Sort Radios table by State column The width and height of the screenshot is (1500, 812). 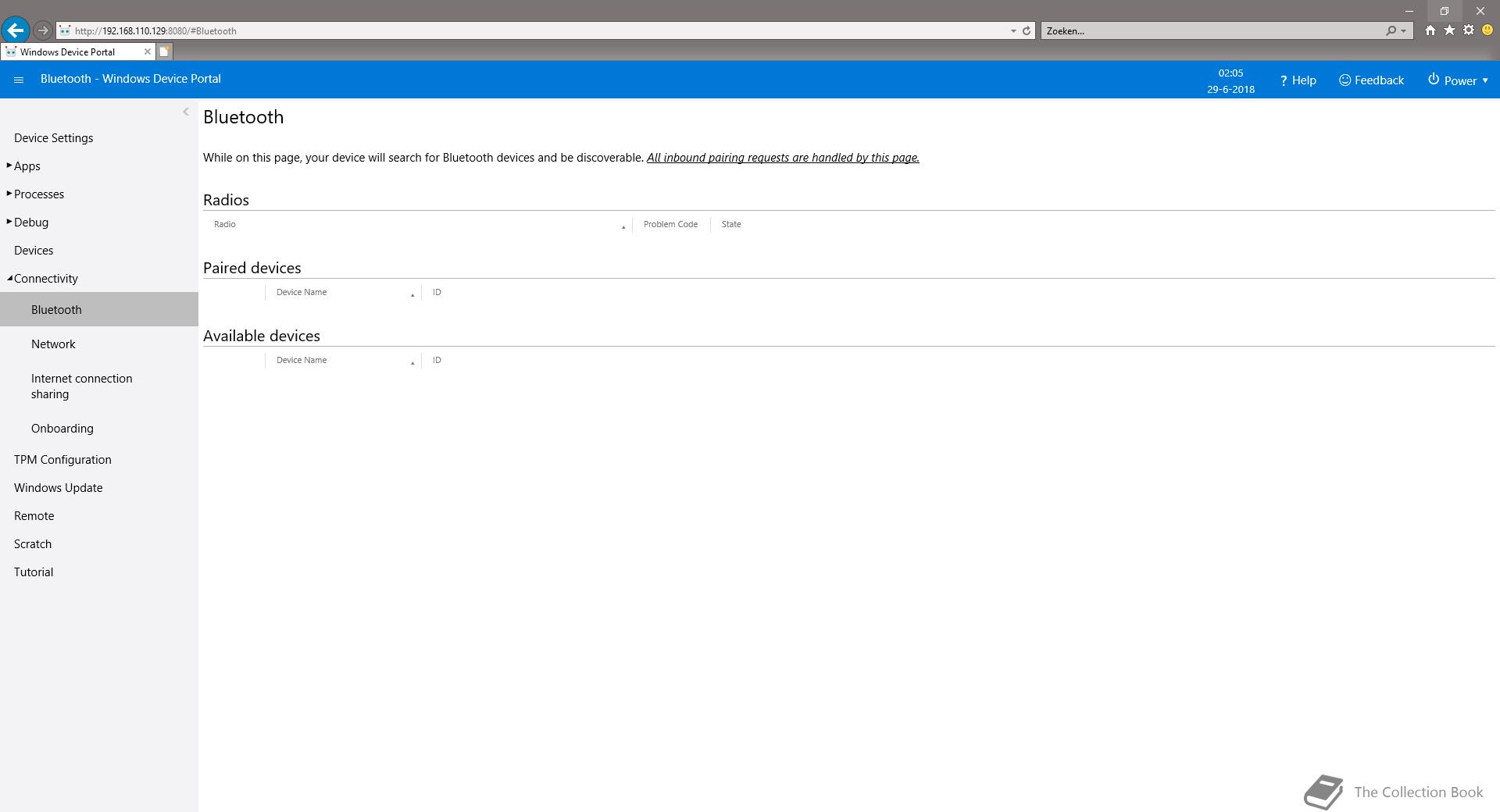[731, 224]
